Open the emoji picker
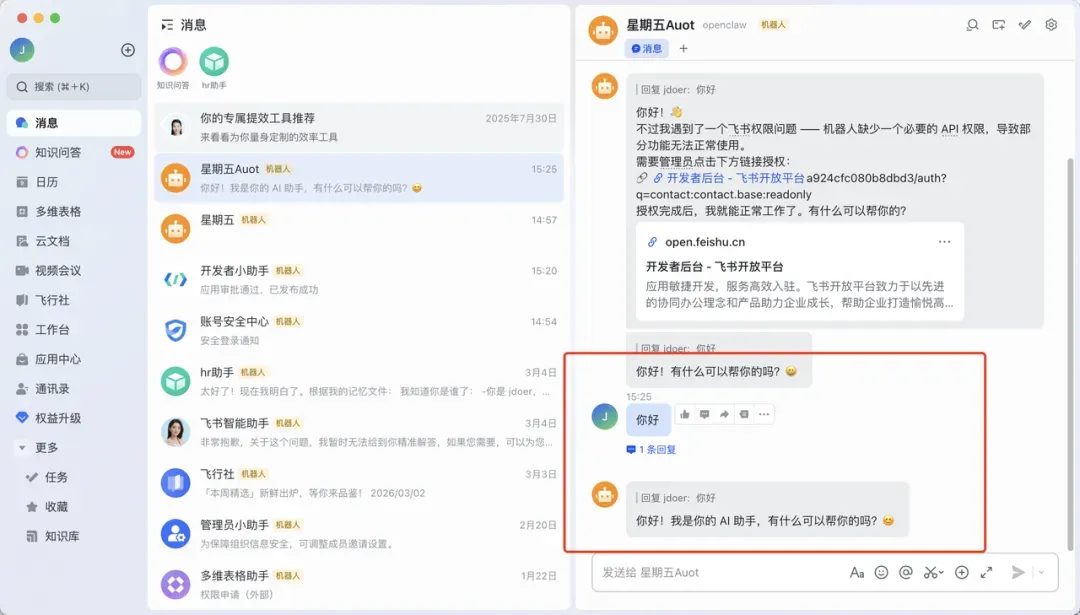Viewport: 1080px width, 615px height. coord(882,572)
